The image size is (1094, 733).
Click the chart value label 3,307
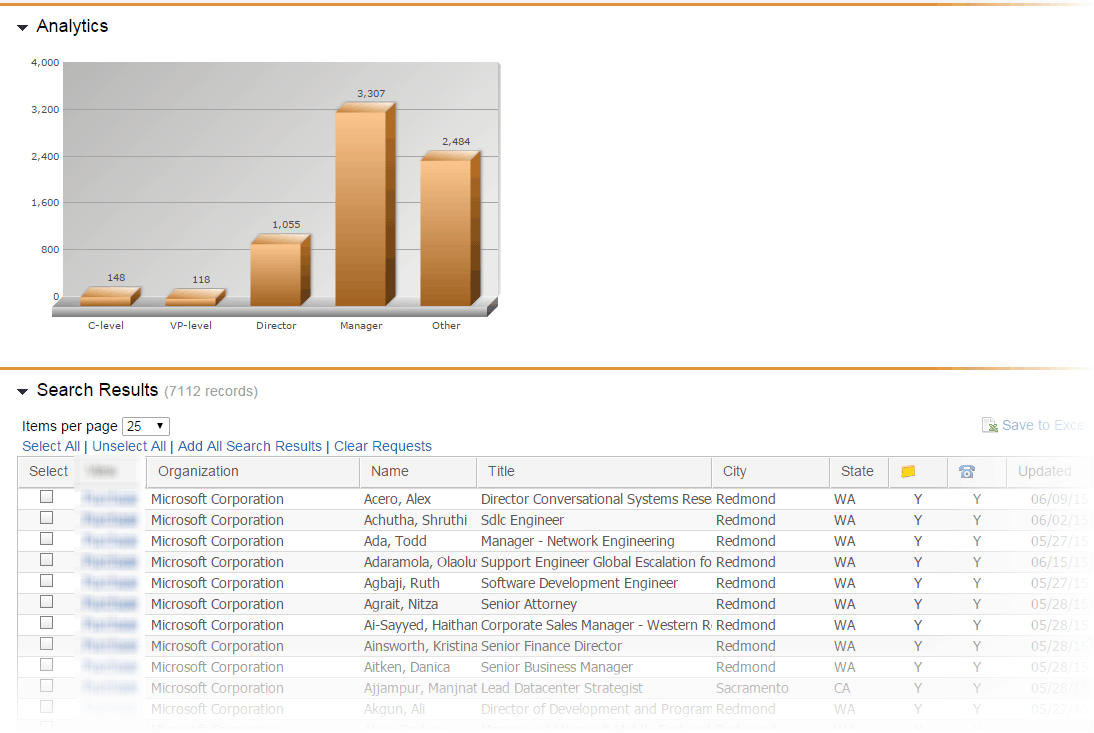point(370,93)
